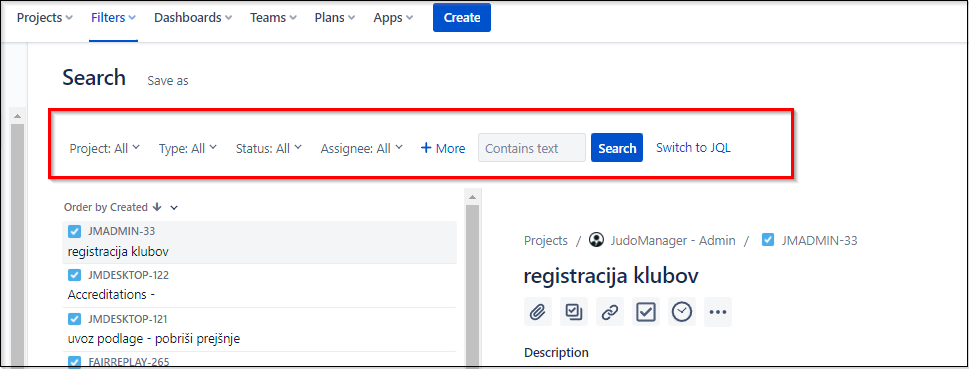Open the Projects menu
This screenshot has height=369, width=969.
point(44,18)
